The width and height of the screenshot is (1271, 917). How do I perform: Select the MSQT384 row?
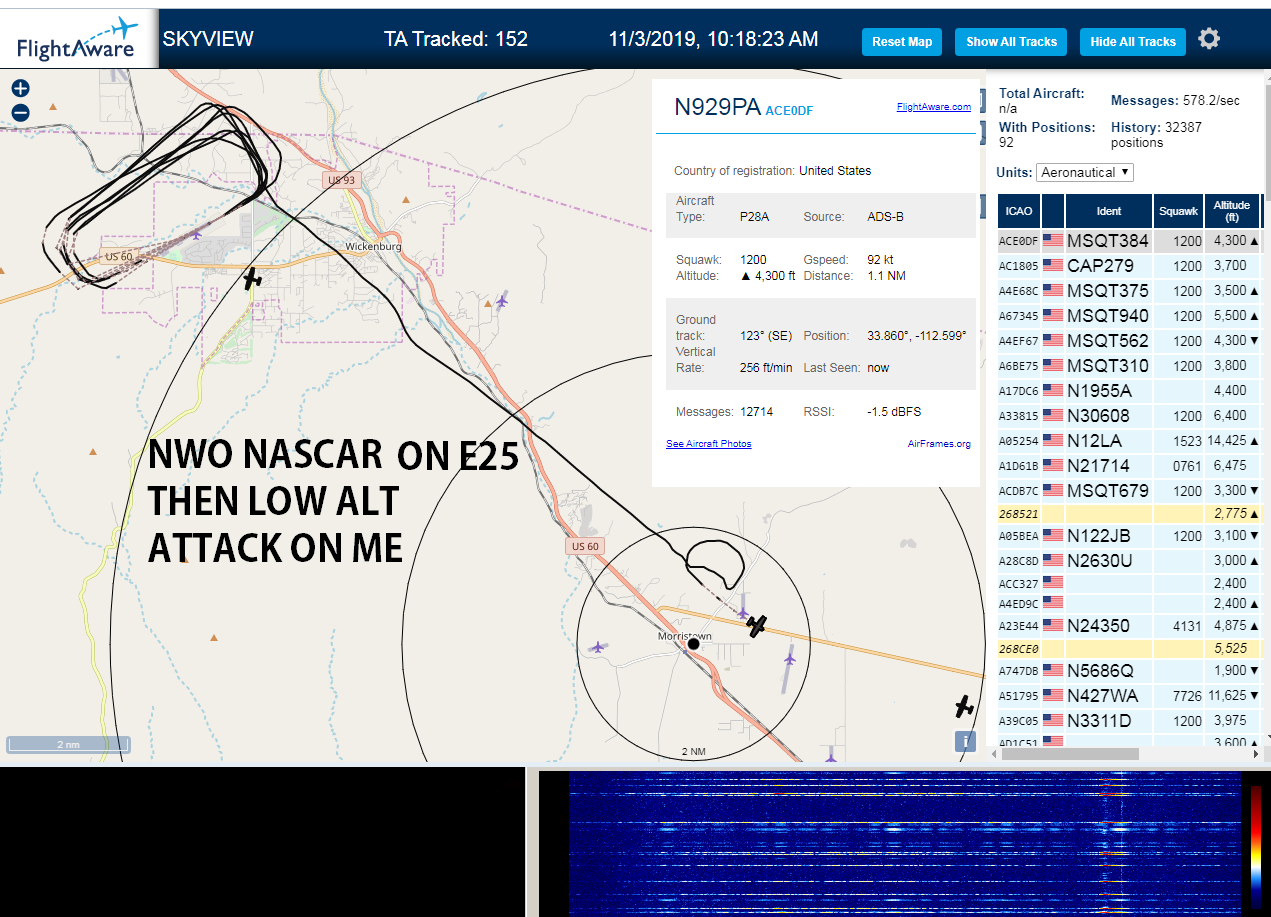(1130, 241)
